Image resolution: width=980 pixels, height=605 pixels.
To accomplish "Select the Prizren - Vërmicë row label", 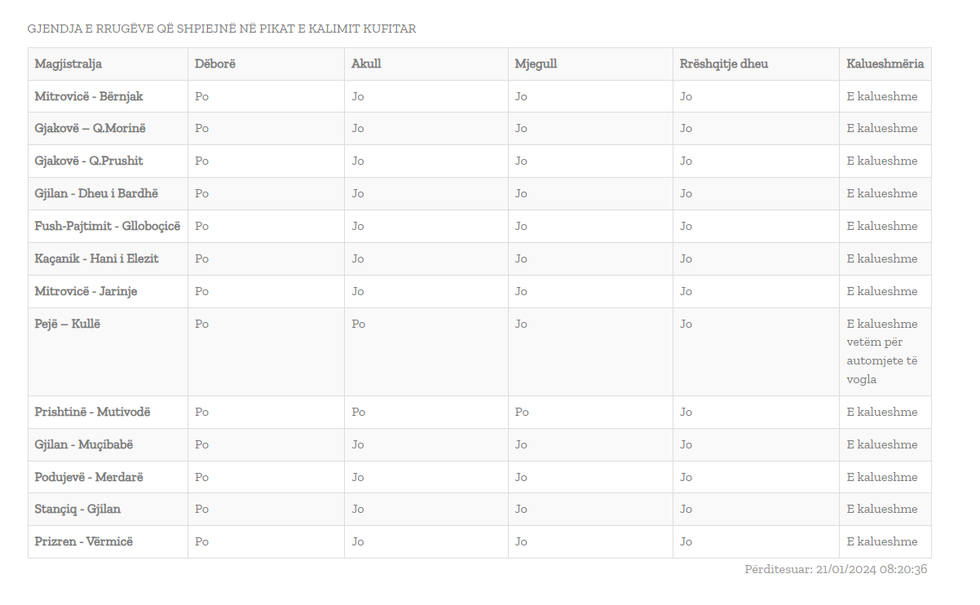I will (x=83, y=542).
